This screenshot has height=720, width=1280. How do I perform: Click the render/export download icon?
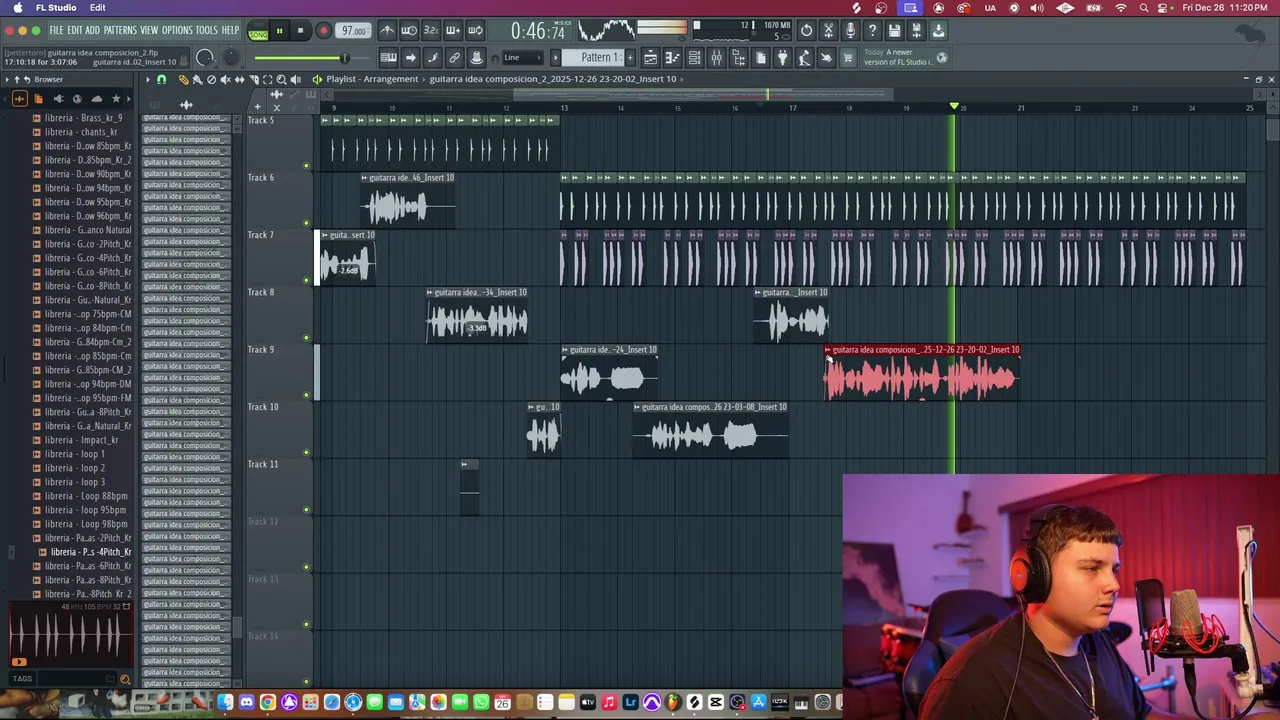[938, 30]
